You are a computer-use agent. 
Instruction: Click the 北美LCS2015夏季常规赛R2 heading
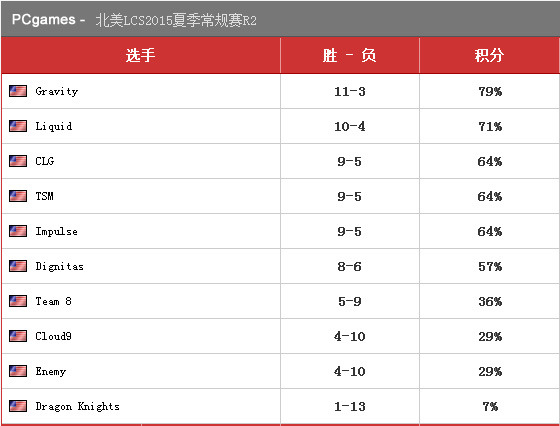[176, 21]
